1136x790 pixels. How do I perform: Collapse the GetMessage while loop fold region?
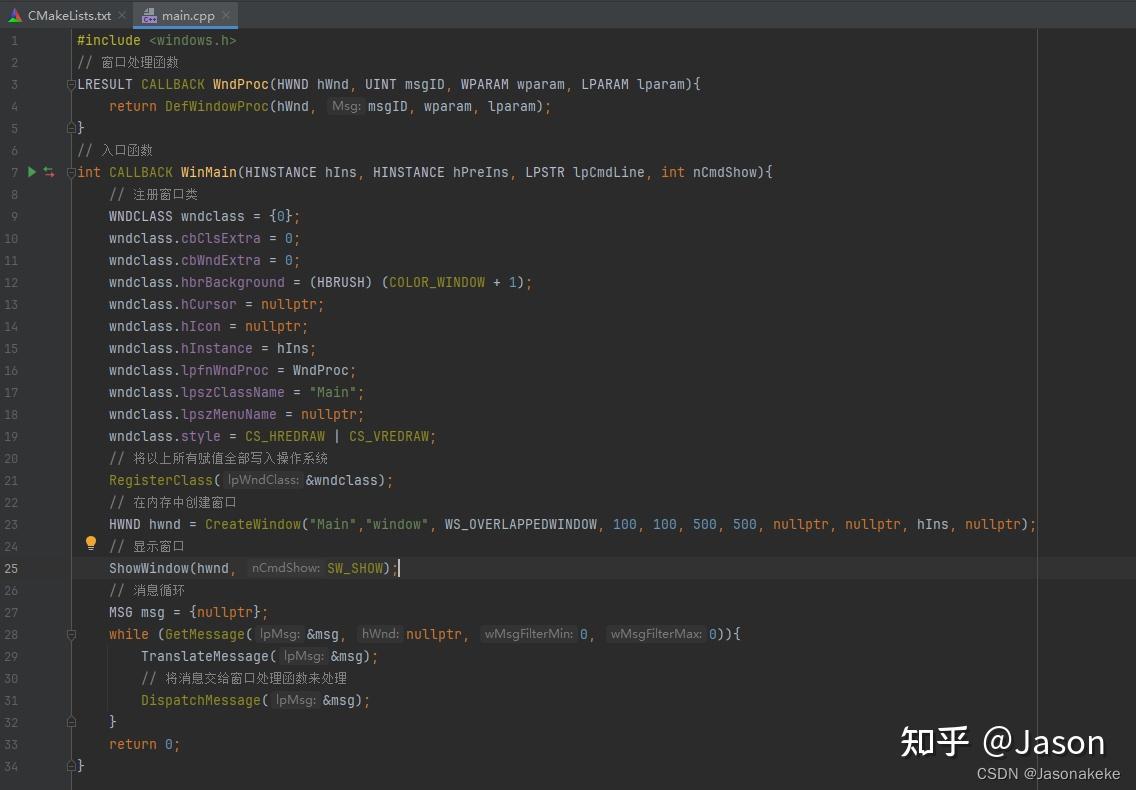pyautogui.click(x=70, y=634)
